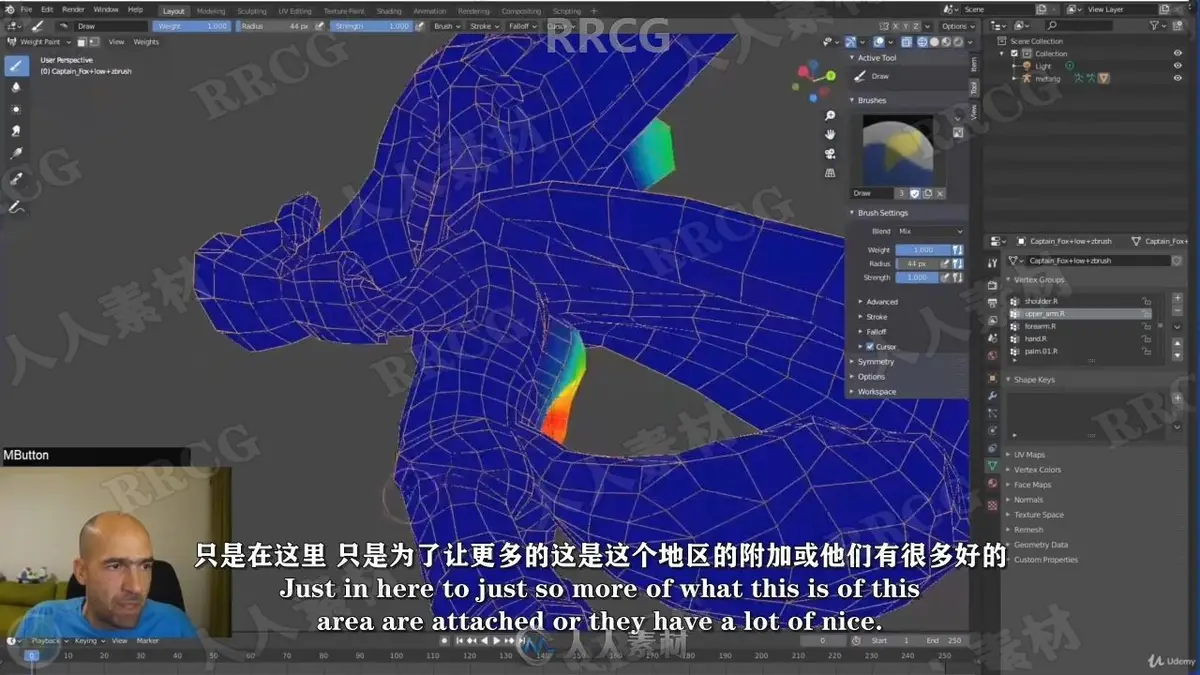Select the Smear weight tool
The width and height of the screenshot is (1200, 675).
pyautogui.click(x=16, y=131)
